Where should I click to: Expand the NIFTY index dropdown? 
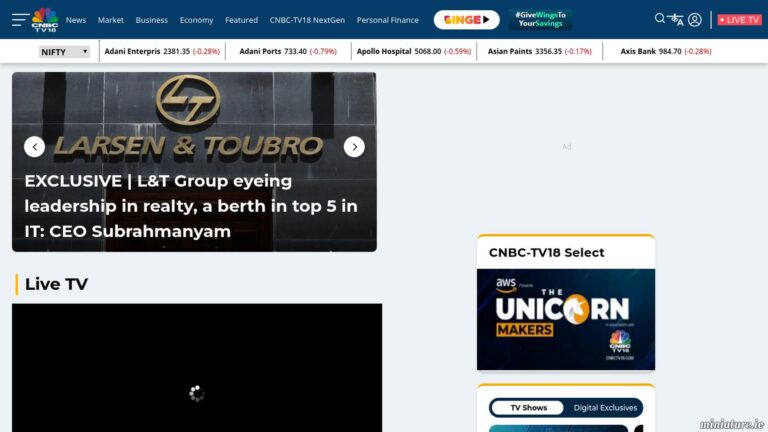click(x=64, y=51)
